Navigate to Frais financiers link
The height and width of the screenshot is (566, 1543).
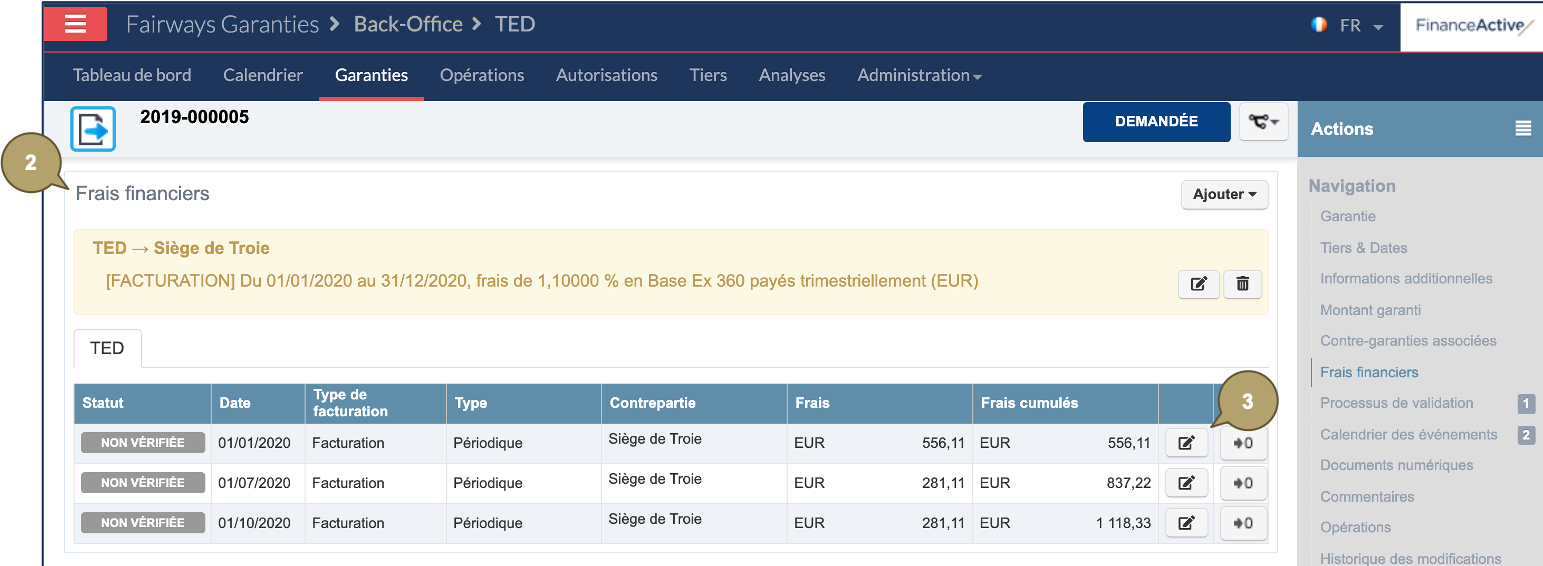tap(1369, 372)
